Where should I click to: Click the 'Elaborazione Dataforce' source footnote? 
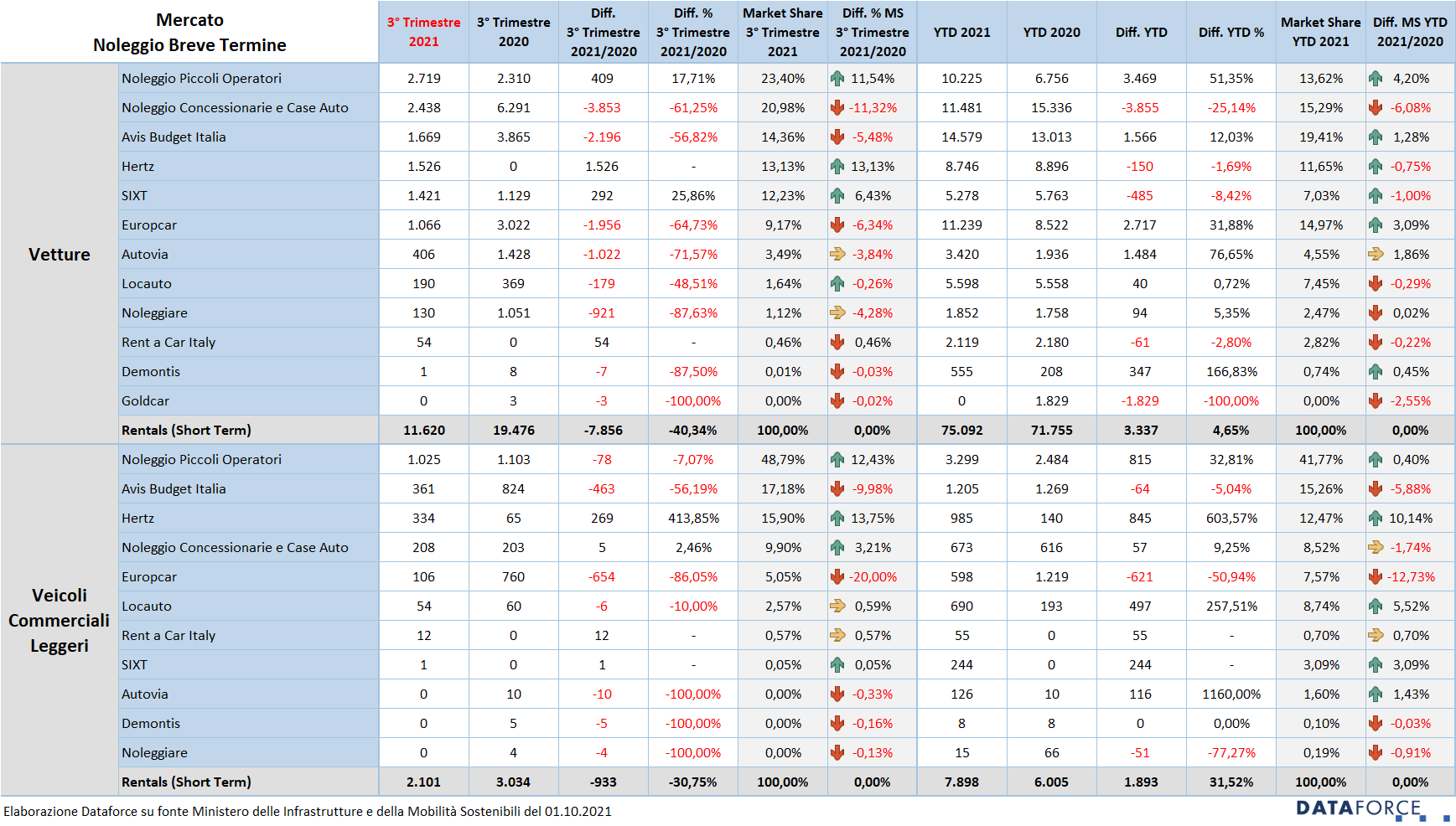(x=308, y=812)
